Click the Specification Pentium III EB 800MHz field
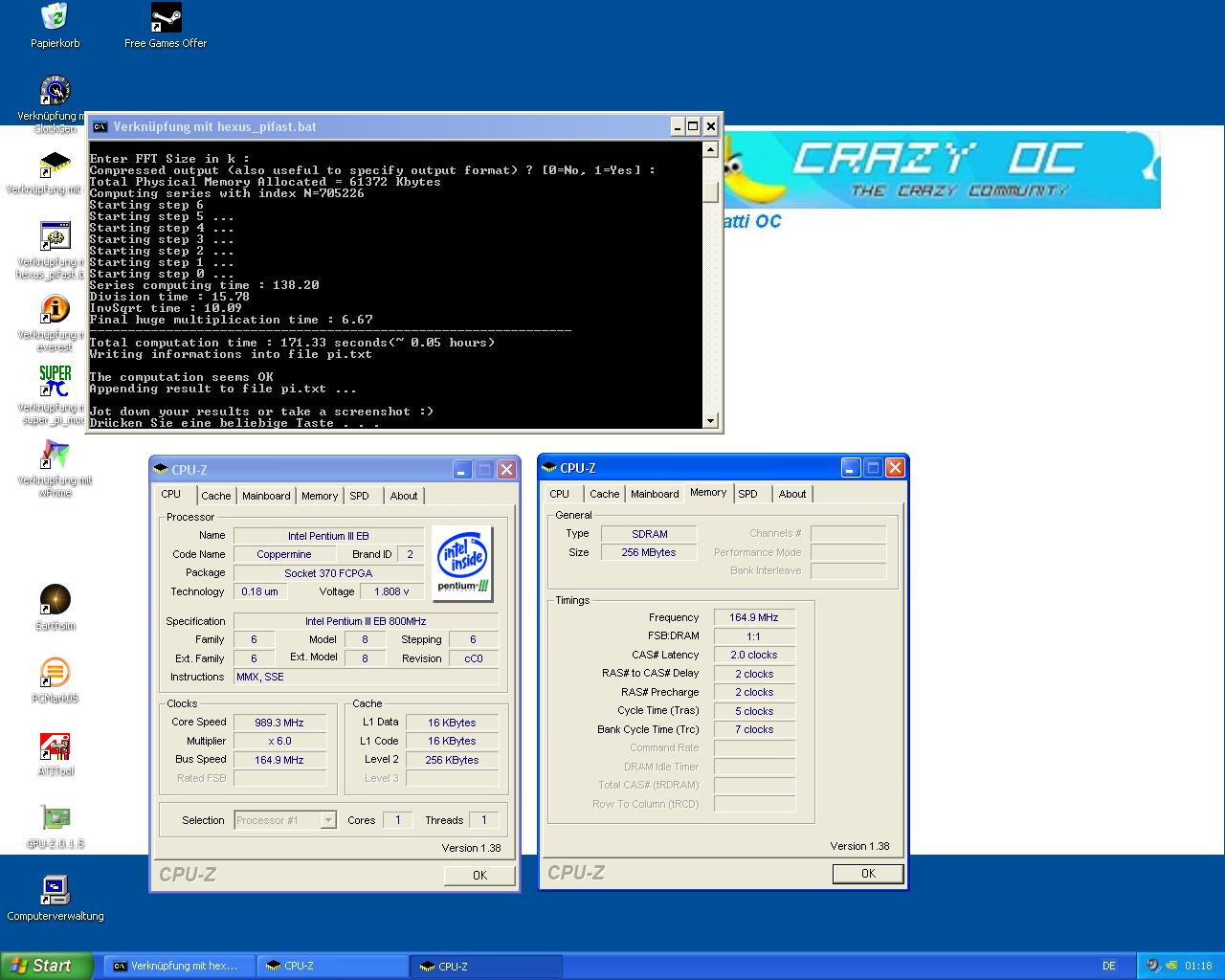Screen dimensions: 1225x980 point(365,621)
